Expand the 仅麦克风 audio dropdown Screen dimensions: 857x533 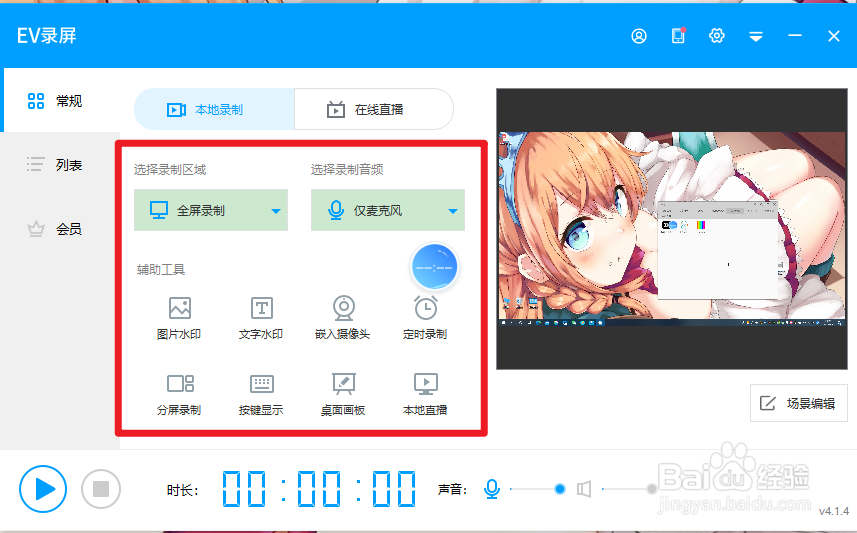388,210
